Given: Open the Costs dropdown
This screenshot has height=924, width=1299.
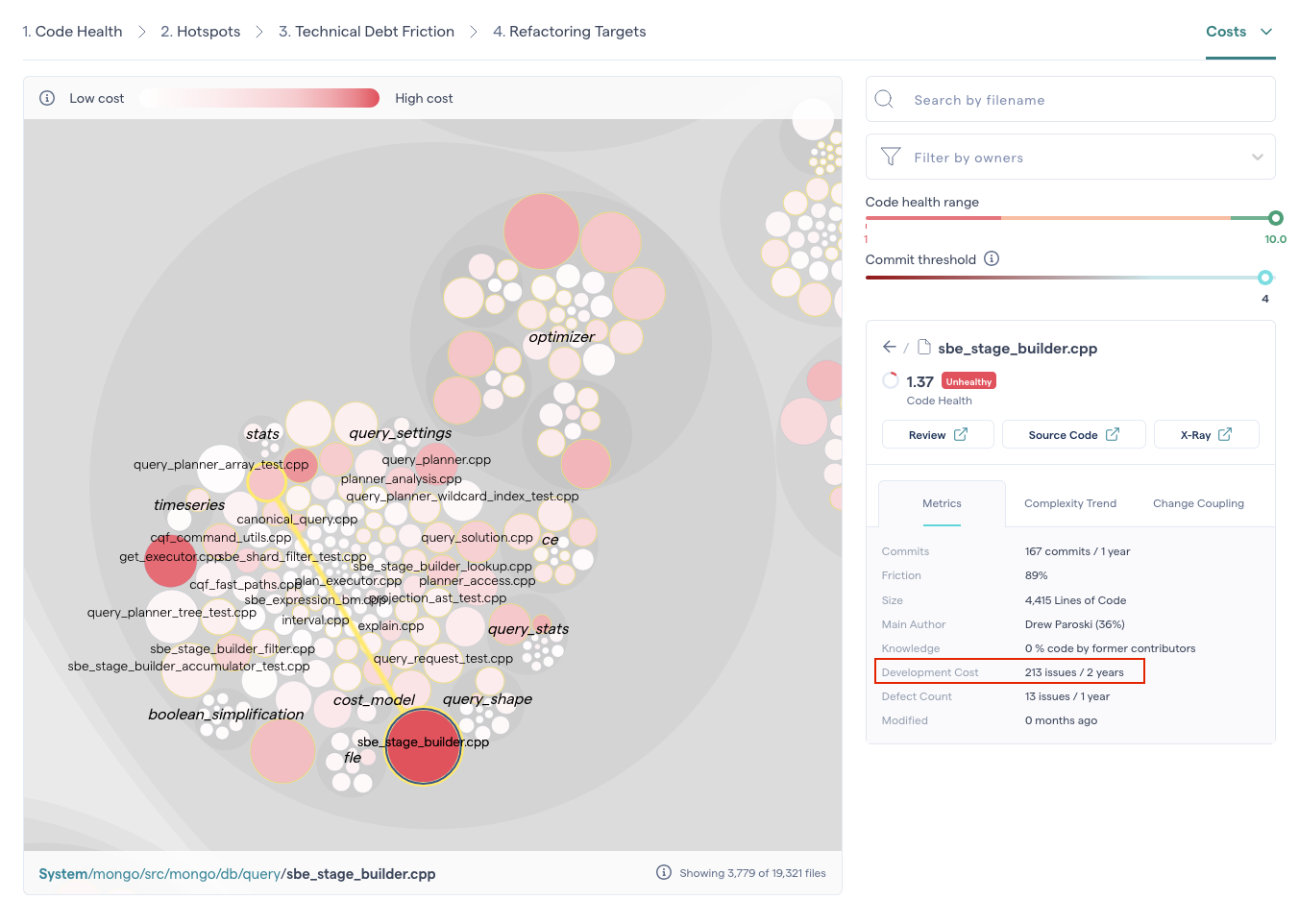Looking at the screenshot, I should [1239, 31].
